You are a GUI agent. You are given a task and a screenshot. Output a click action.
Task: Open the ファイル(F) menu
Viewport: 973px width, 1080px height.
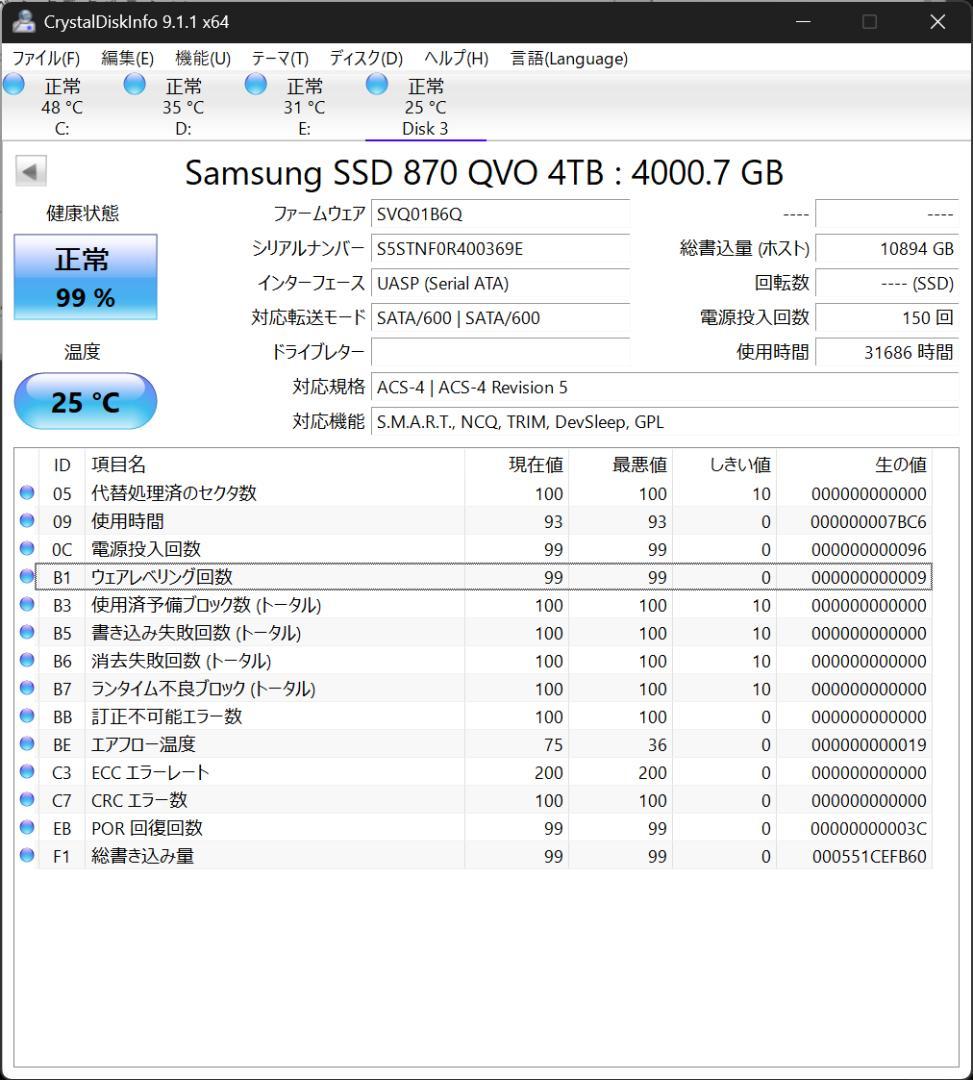point(46,59)
